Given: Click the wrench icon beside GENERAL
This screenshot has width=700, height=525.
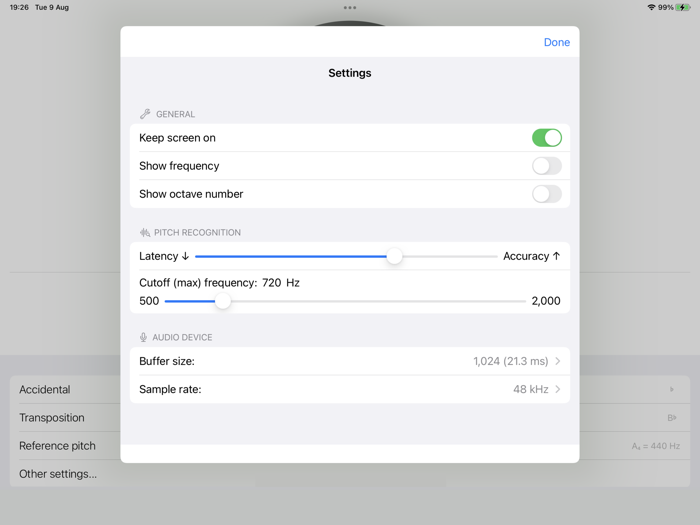Looking at the screenshot, I should 145,114.
